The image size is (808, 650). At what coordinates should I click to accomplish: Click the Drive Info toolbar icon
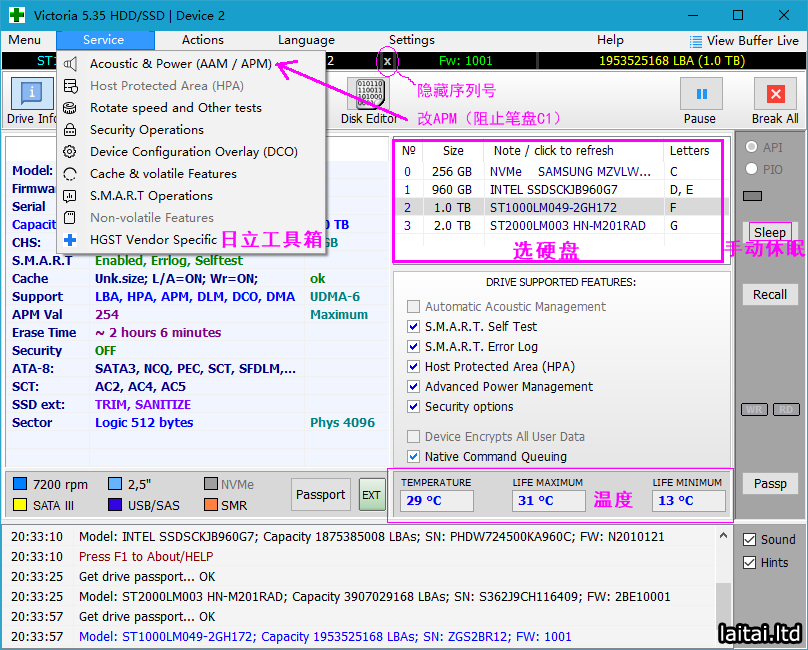click(32, 94)
